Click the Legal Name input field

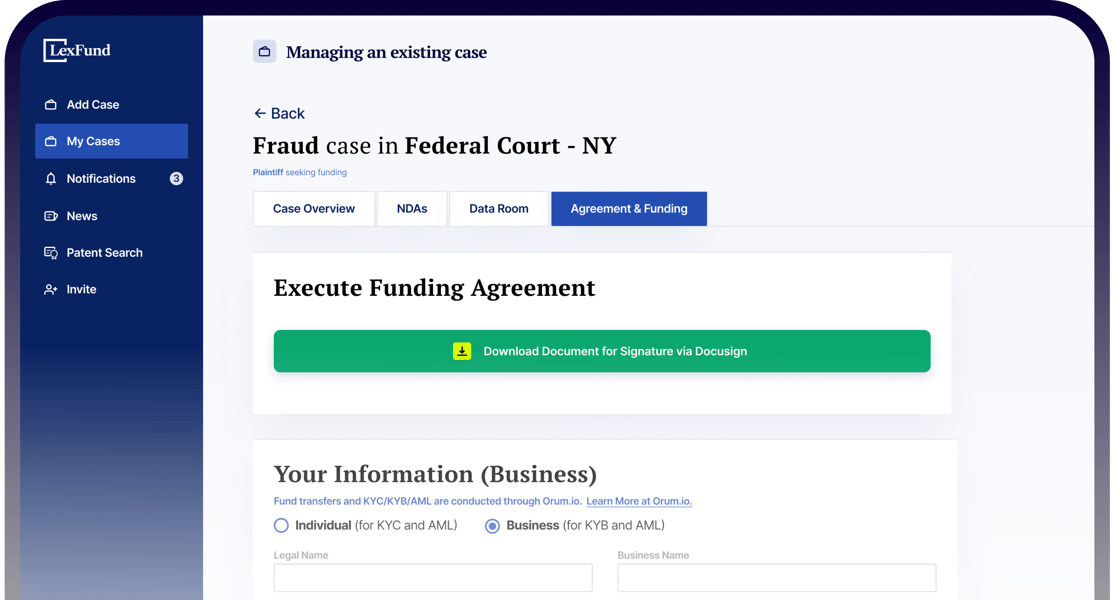[433, 577]
